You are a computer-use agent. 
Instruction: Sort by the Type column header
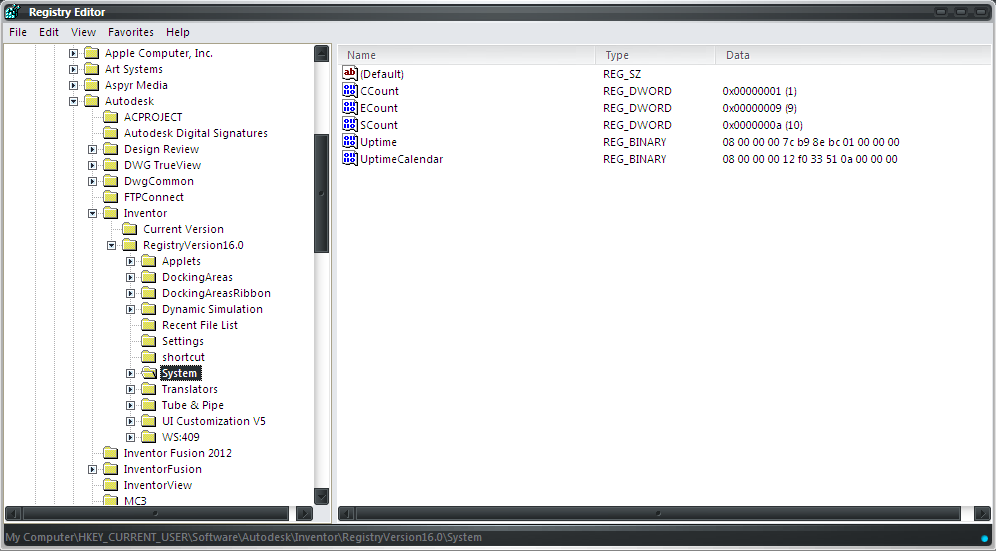pos(656,55)
